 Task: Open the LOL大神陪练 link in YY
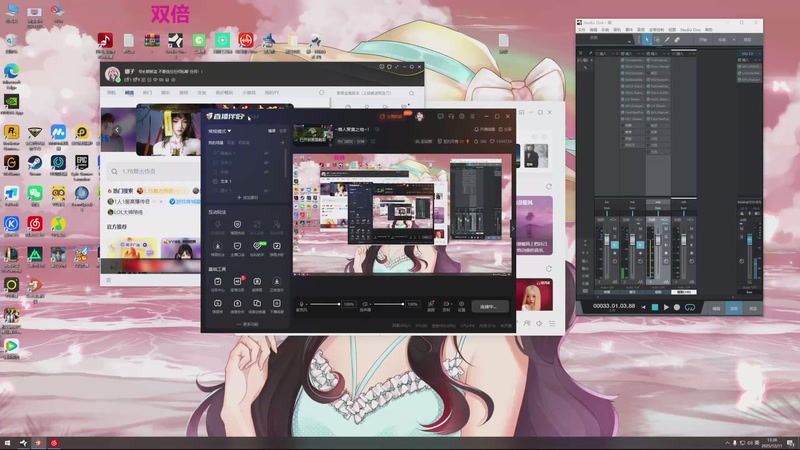(x=126, y=212)
